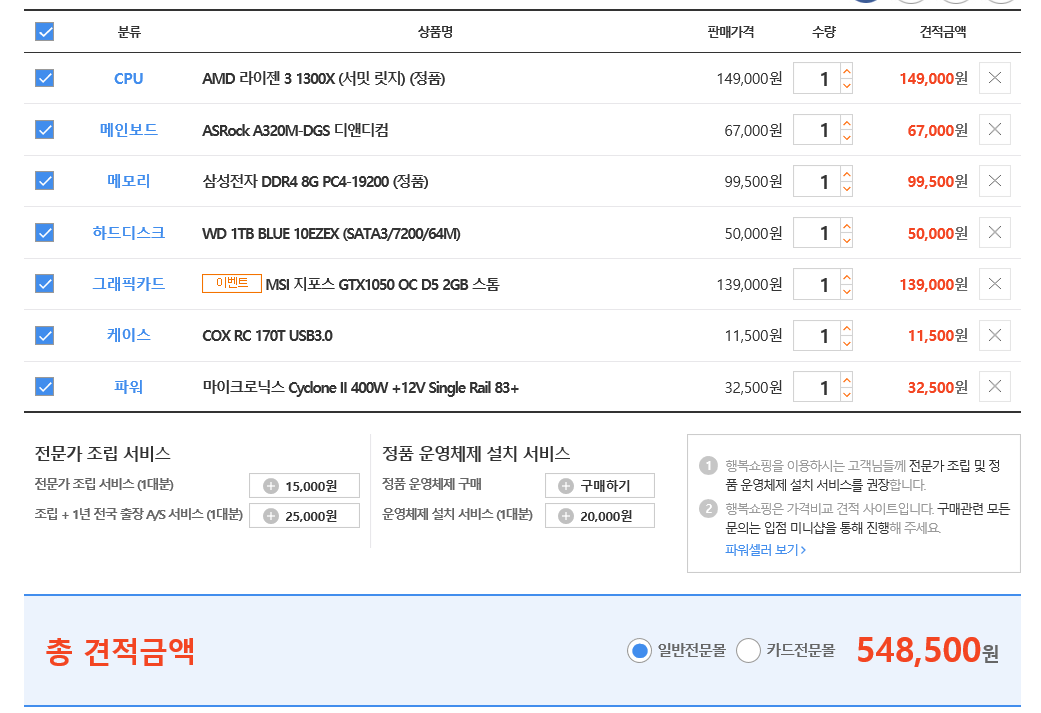1041x713 pixels.
Task: Click X icon on 파워 row
Action: coord(994,386)
